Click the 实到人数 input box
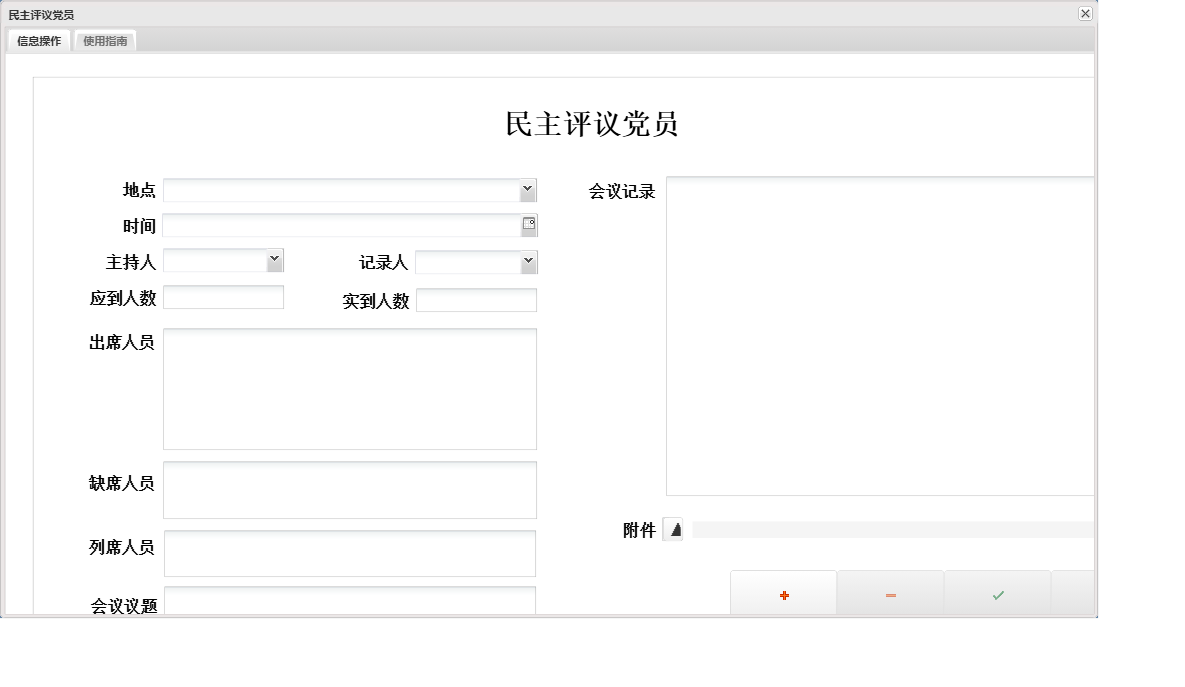The width and height of the screenshot is (1185, 687). coord(477,300)
